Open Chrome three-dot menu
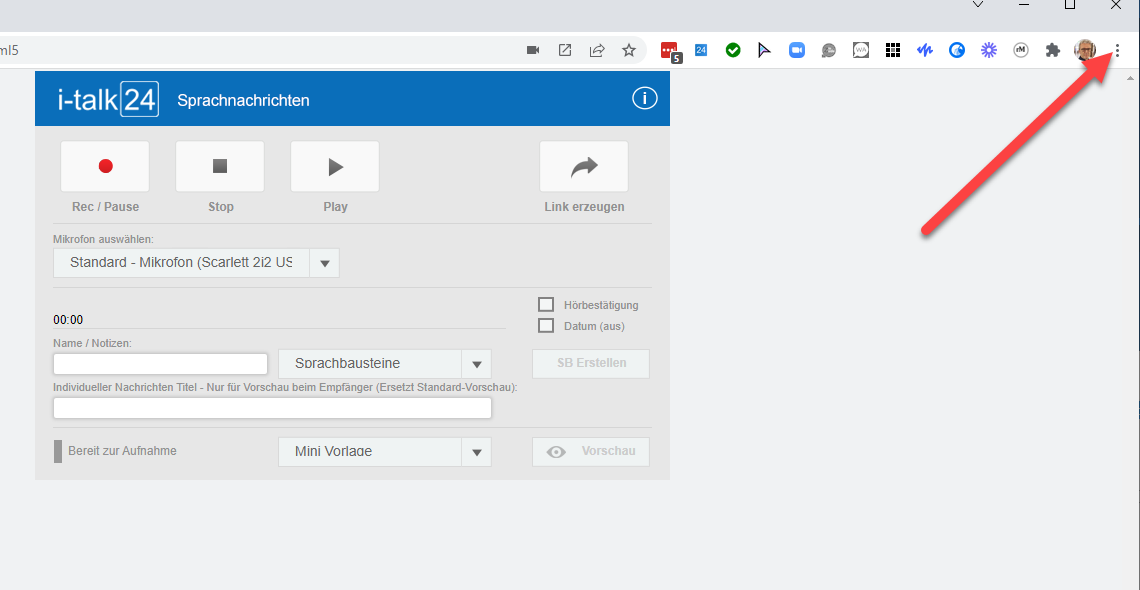This screenshot has width=1140, height=590. (1117, 50)
